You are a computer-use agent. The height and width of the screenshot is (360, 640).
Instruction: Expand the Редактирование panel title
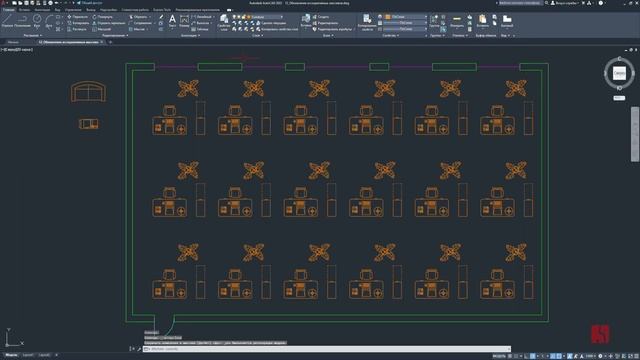pyautogui.click(x=115, y=36)
